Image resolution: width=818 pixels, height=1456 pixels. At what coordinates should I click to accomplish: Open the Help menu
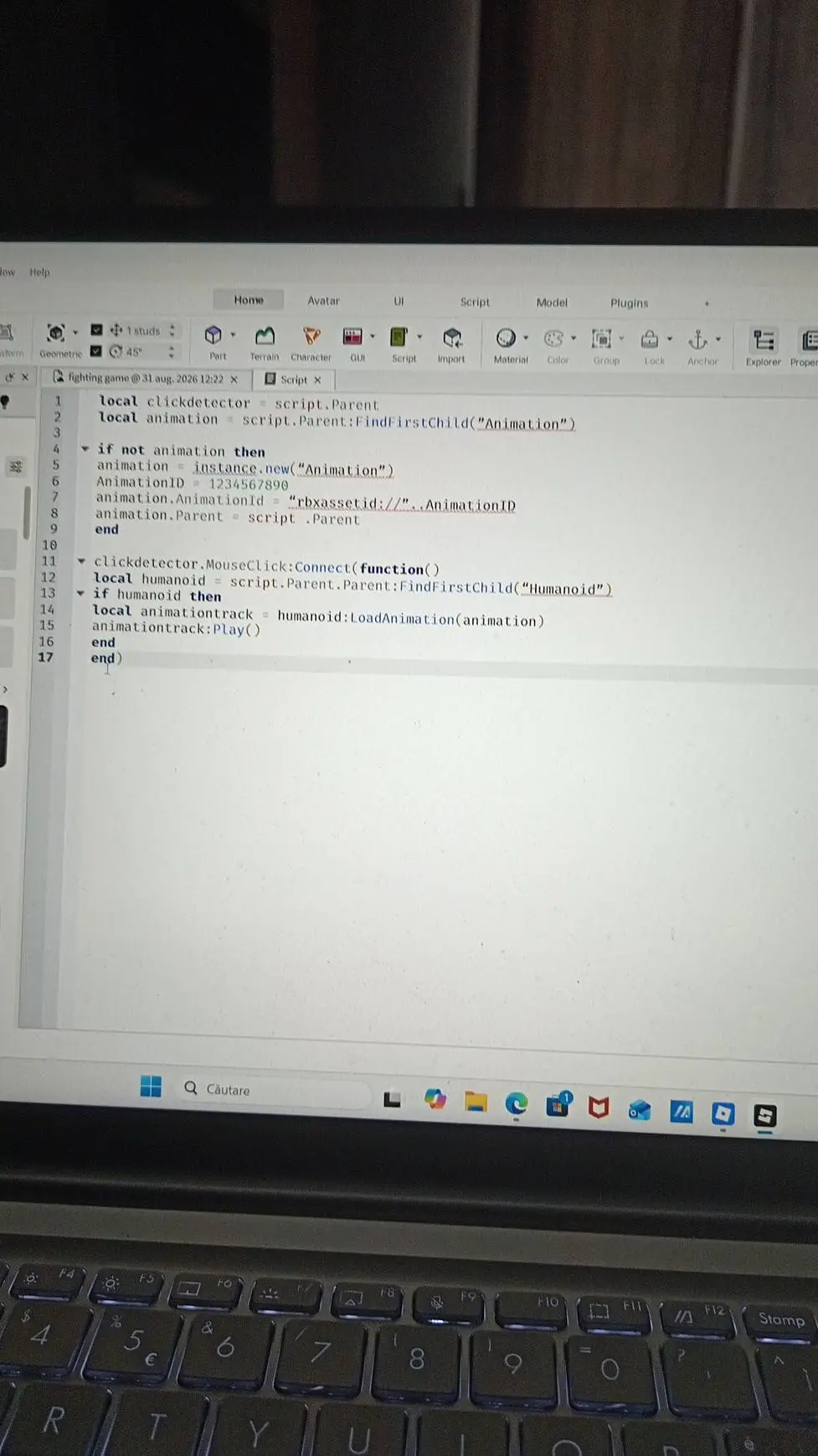(x=39, y=272)
